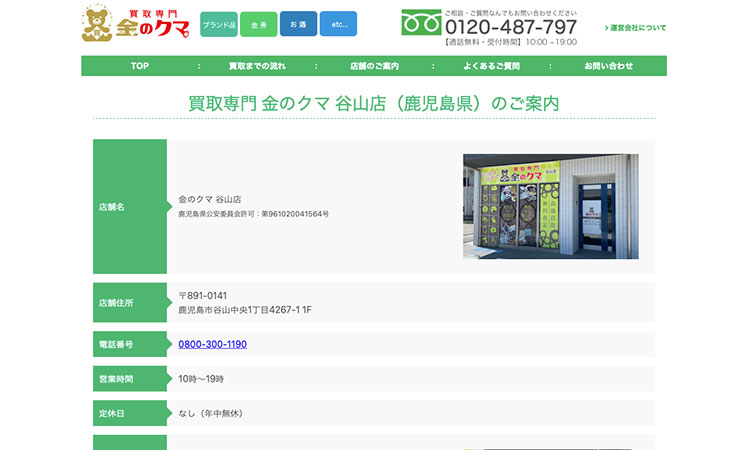The image size is (750, 450).
Task: Open the 金券 category button
Action: click(x=259, y=24)
